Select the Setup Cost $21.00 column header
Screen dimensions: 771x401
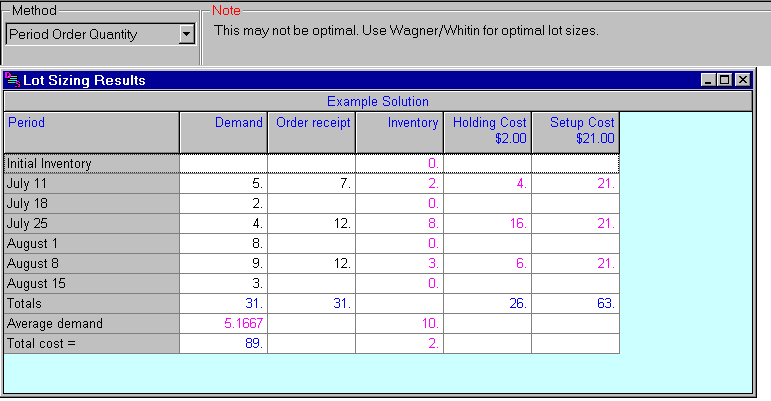click(575, 131)
